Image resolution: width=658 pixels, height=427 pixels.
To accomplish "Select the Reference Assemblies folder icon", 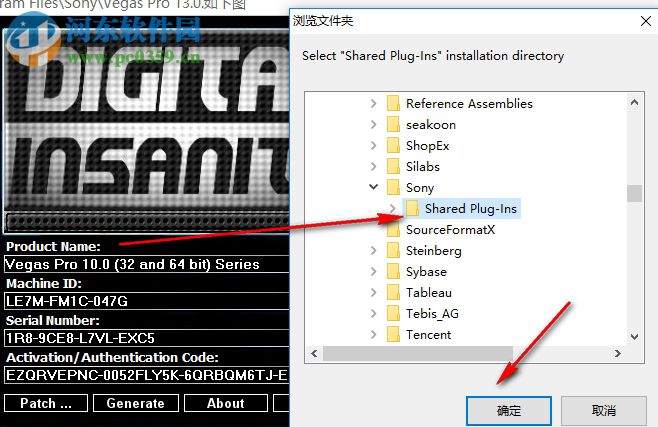I will click(393, 103).
